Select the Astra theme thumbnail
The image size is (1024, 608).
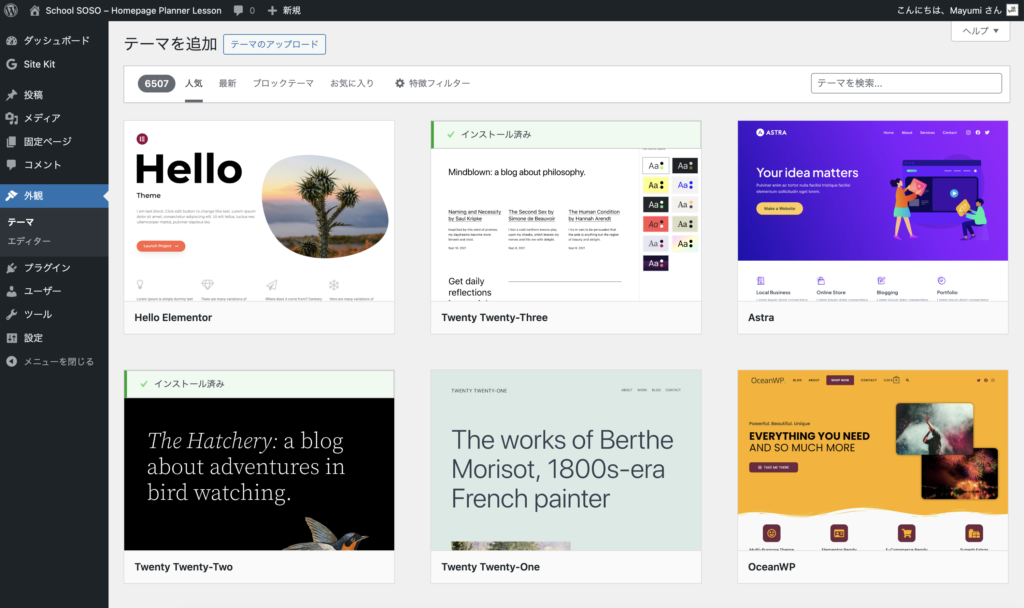(x=872, y=211)
